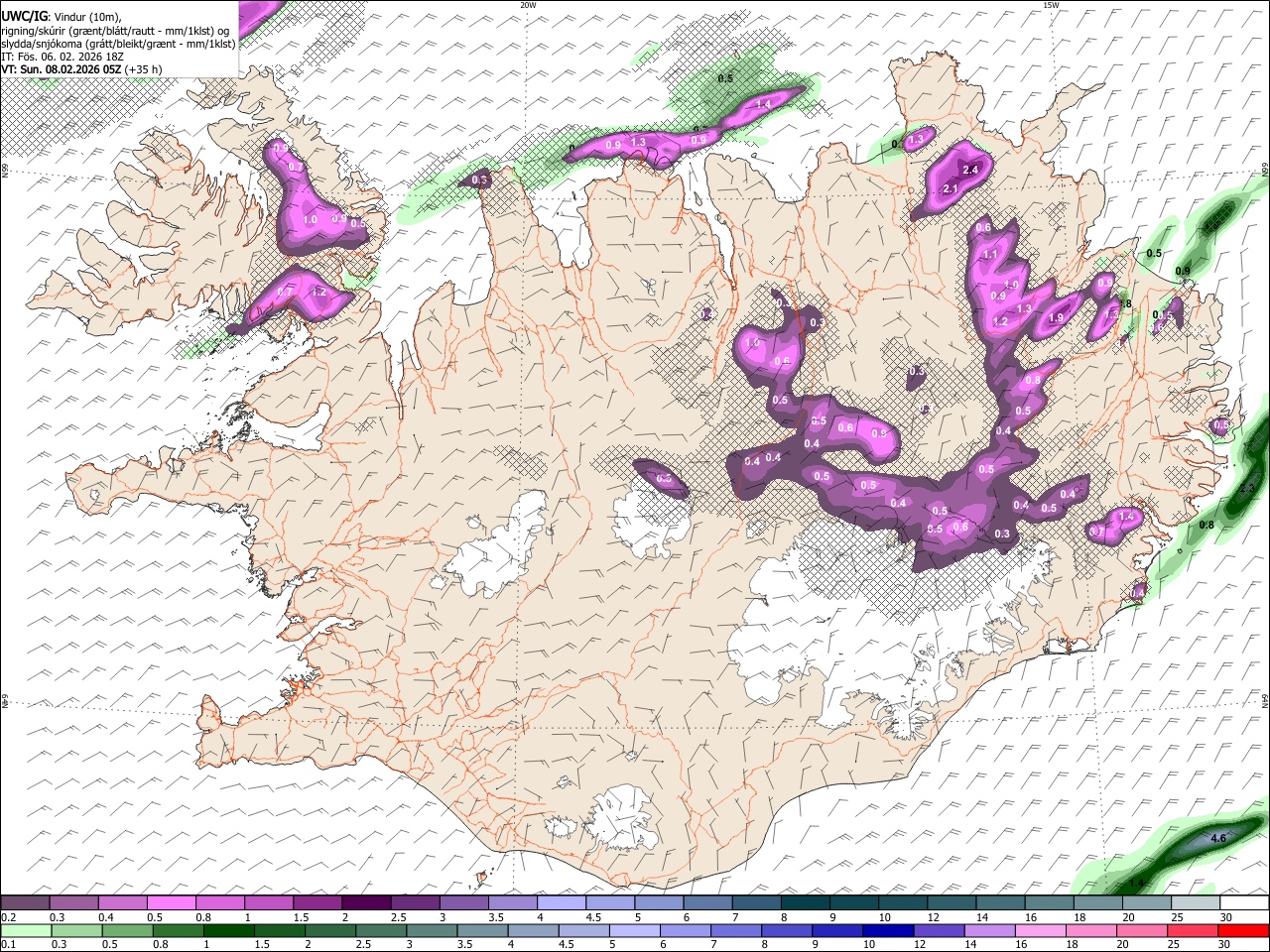Click the 1.1 snowfall value in the northeast

point(990,255)
